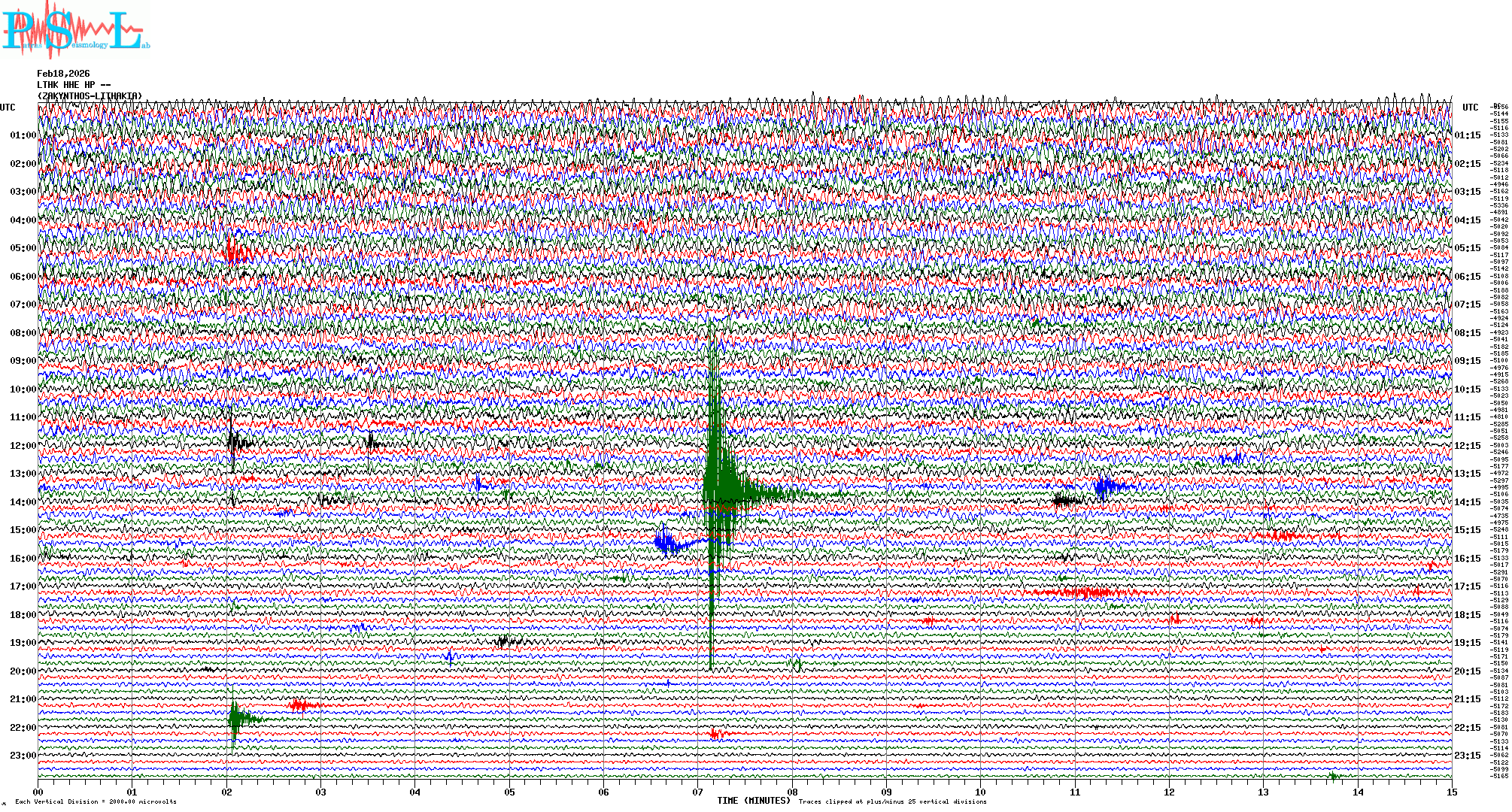The height and width of the screenshot is (812, 1512).
Task: Click the PSL seismology lab logo
Action: click(74, 30)
